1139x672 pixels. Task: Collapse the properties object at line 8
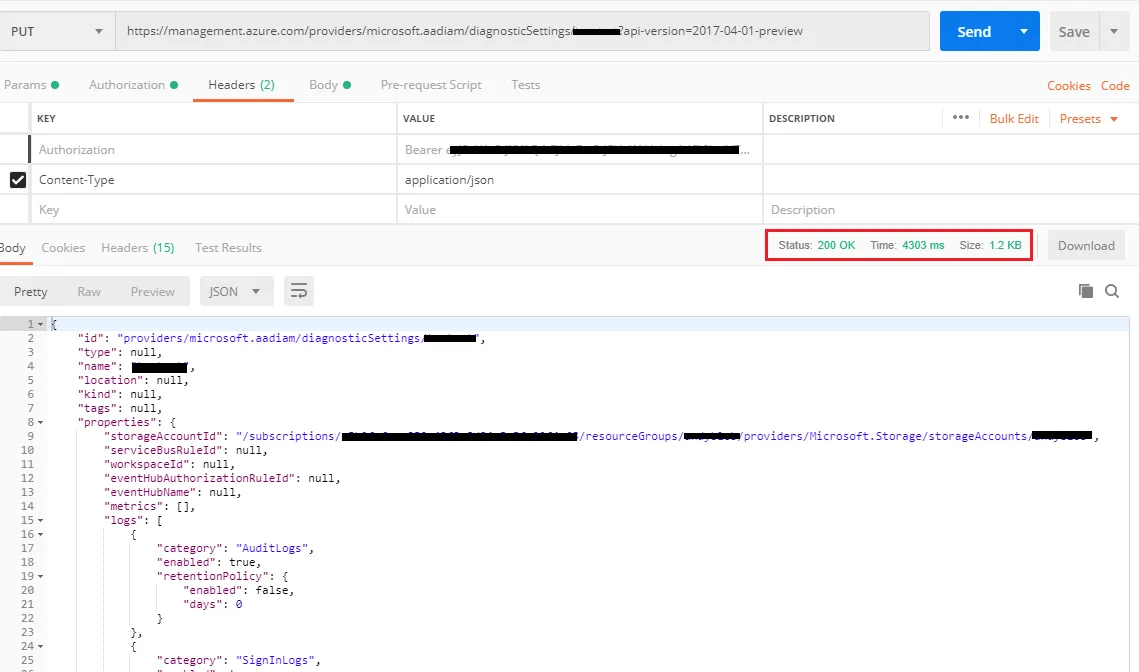(41, 422)
